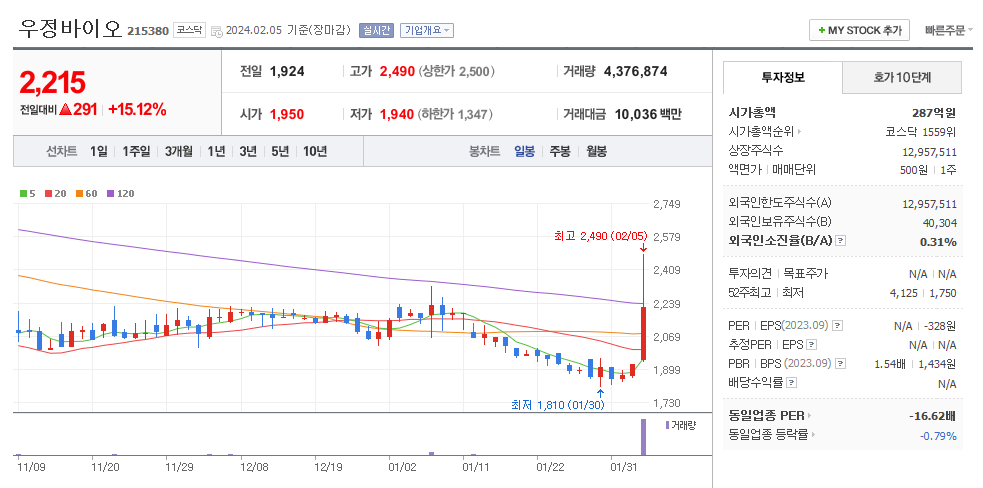Click the 동일업종 등락률 value -0.79%
The height and width of the screenshot is (488, 983).
(938, 435)
